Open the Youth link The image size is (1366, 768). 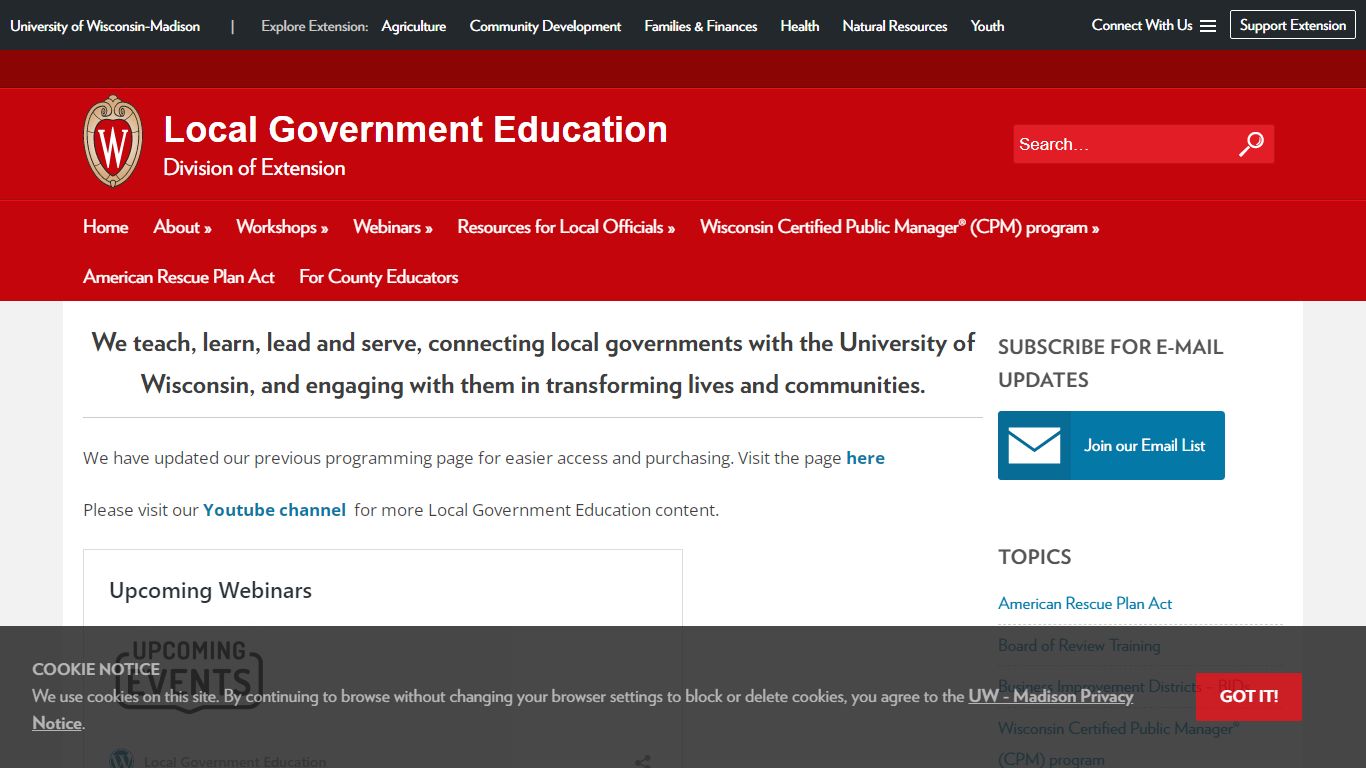pos(987,26)
